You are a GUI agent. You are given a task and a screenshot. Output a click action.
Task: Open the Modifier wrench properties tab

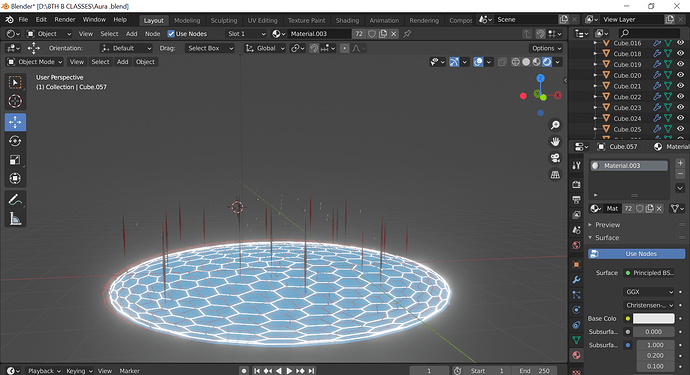[576, 280]
